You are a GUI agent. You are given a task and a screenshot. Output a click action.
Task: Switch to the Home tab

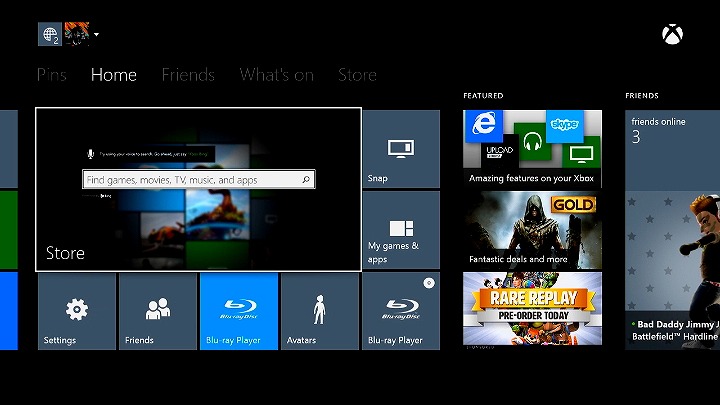[113, 75]
